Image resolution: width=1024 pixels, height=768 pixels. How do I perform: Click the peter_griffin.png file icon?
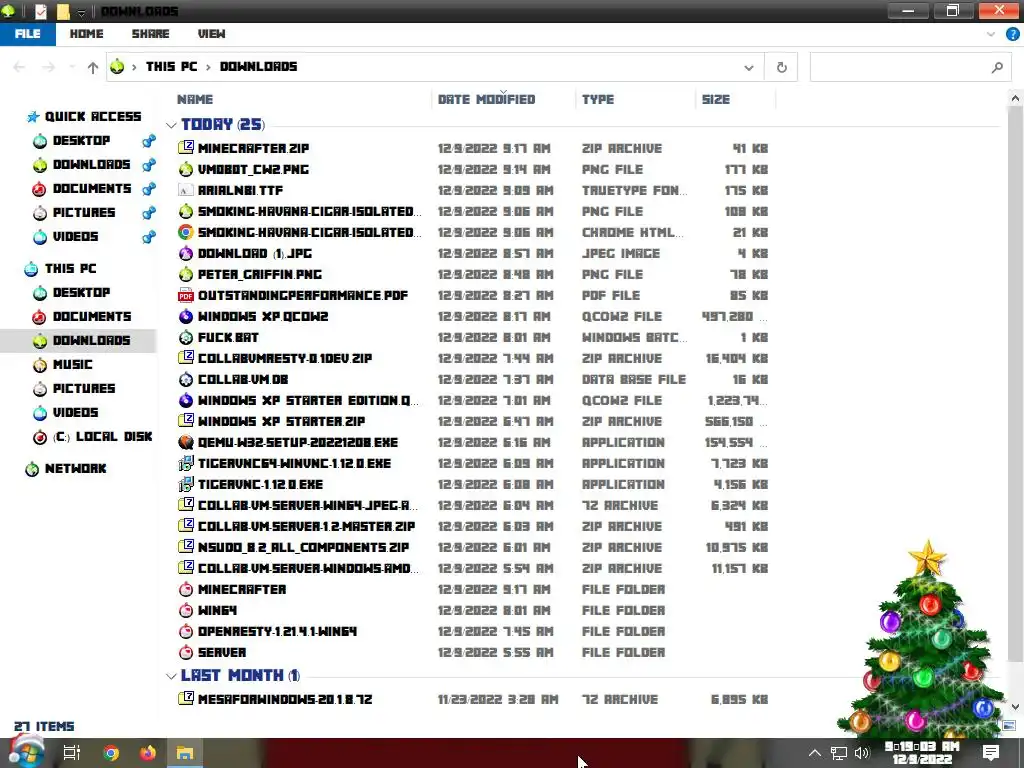tap(186, 274)
